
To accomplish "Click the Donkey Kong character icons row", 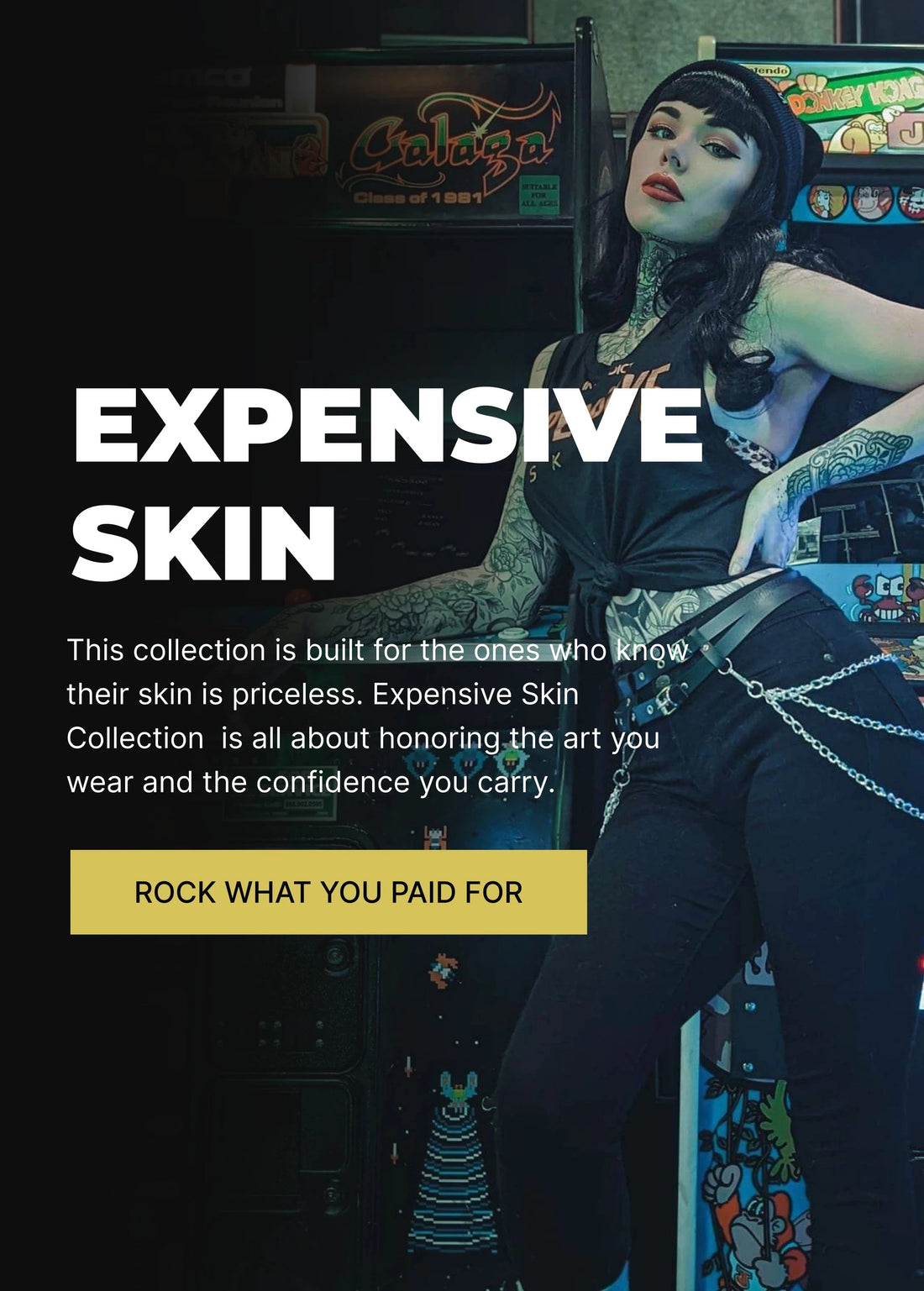I will (865, 202).
